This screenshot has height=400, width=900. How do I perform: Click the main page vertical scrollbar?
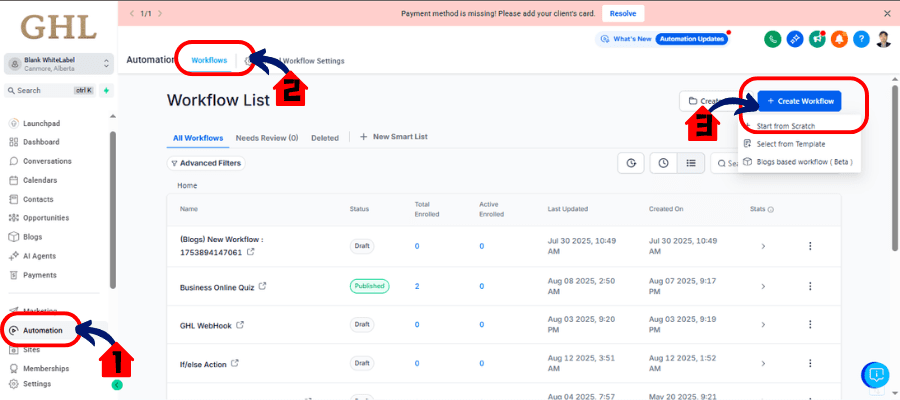pos(895,168)
